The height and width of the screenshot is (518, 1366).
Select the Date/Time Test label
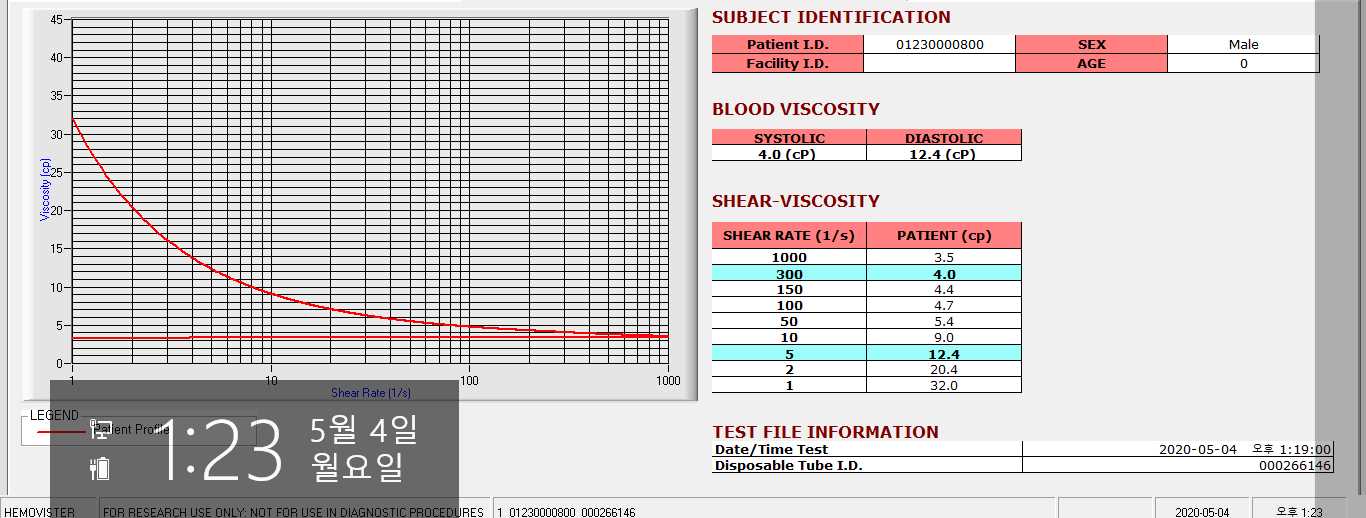pyautogui.click(x=771, y=450)
